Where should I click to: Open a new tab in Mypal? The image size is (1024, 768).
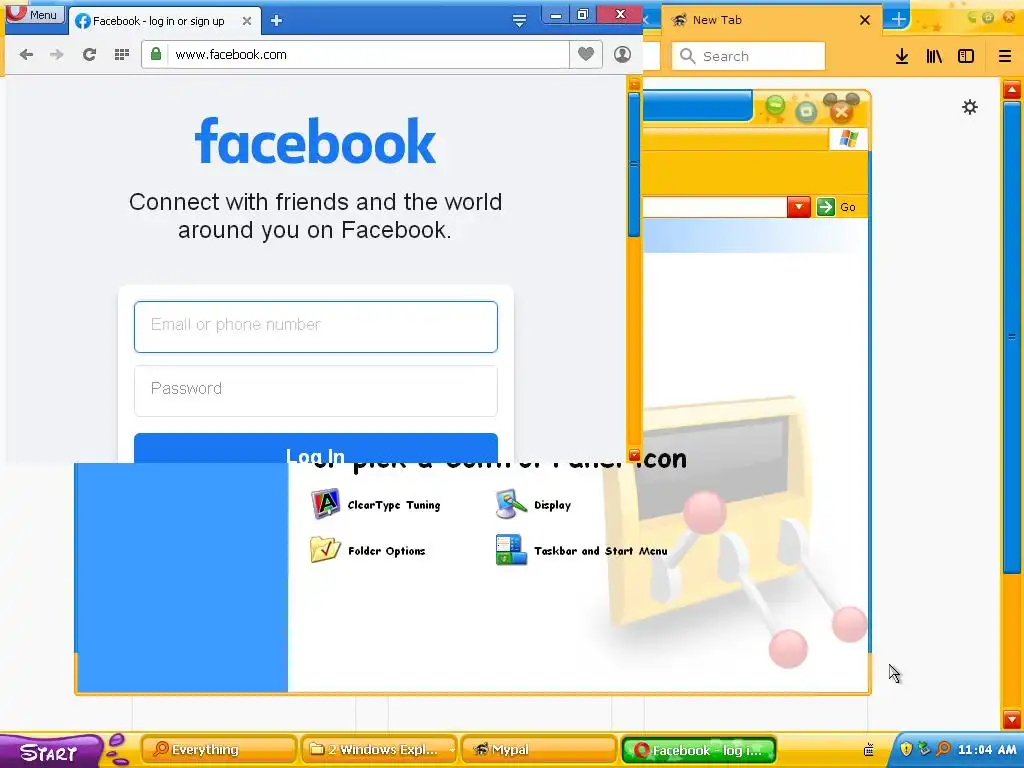click(899, 19)
